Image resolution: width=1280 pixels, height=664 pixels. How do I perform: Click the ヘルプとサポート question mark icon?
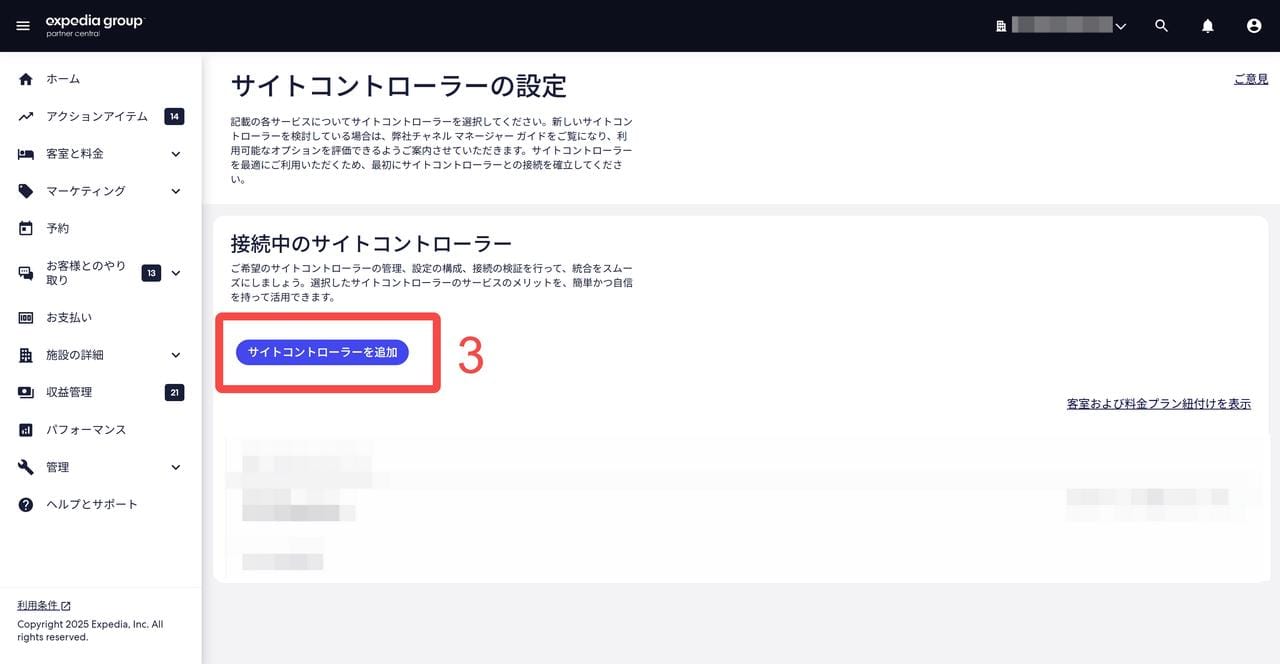point(26,505)
